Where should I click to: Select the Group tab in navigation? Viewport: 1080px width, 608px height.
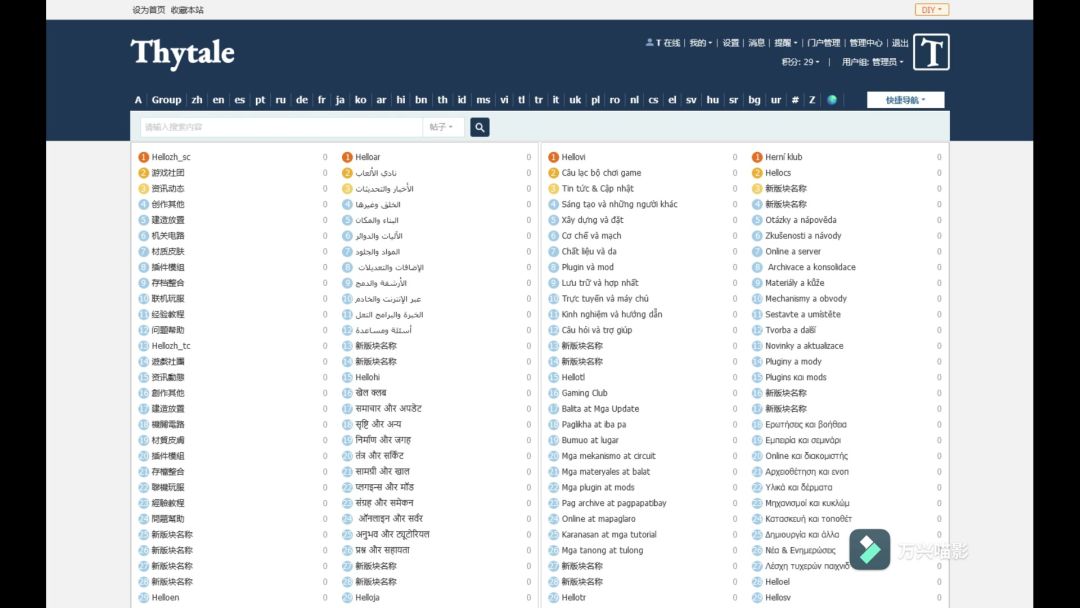click(x=166, y=100)
